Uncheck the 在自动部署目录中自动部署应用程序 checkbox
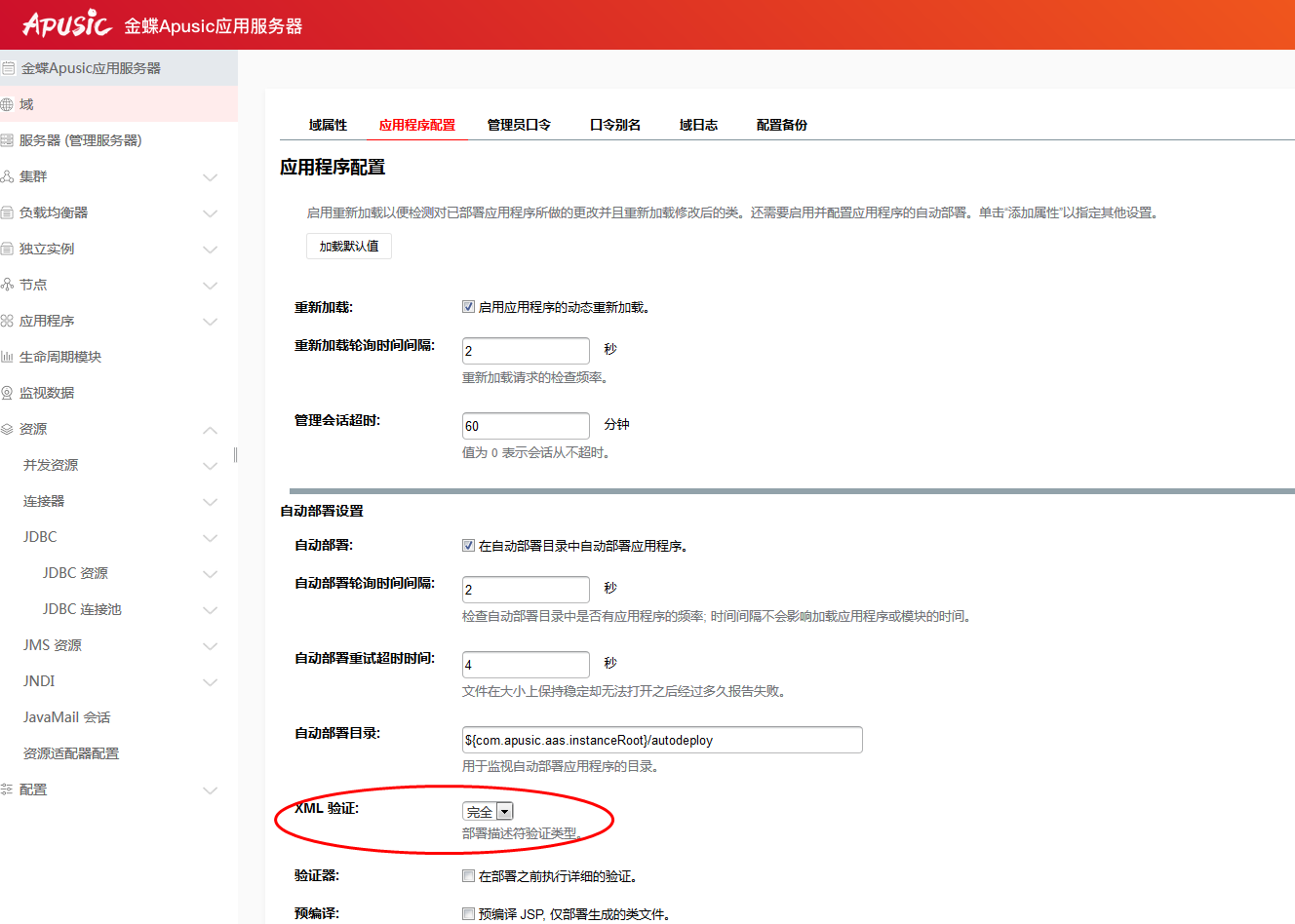 (468, 546)
